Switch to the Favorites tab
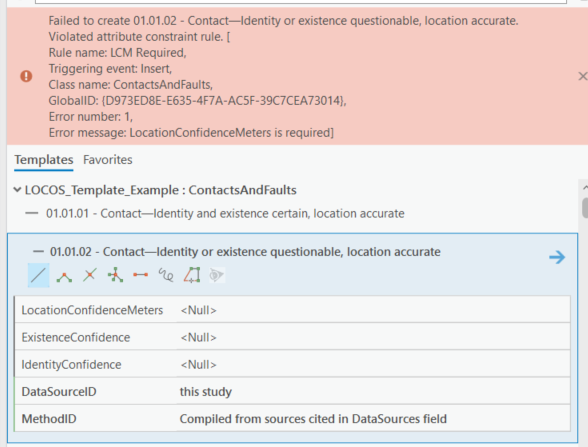 tap(108, 160)
